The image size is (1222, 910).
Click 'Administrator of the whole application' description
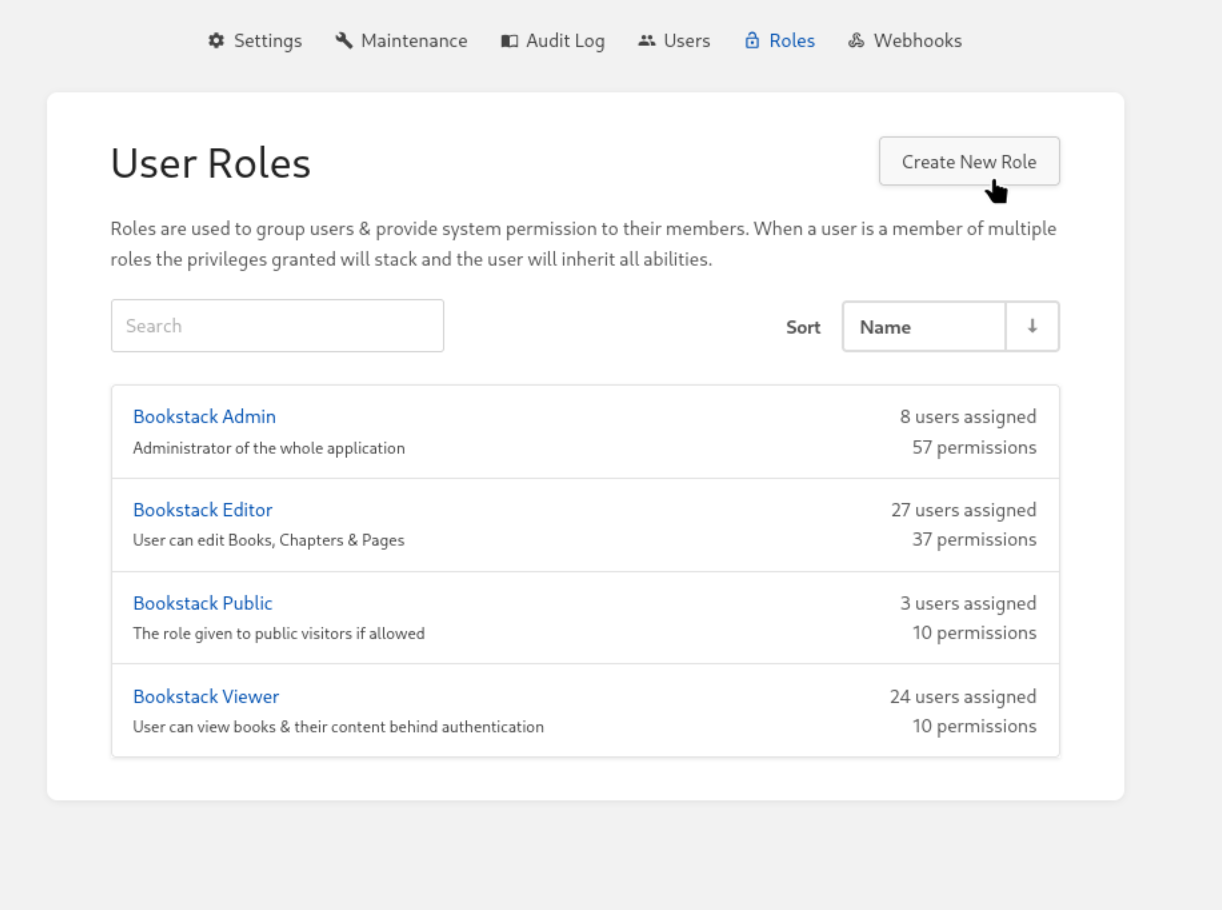click(269, 448)
